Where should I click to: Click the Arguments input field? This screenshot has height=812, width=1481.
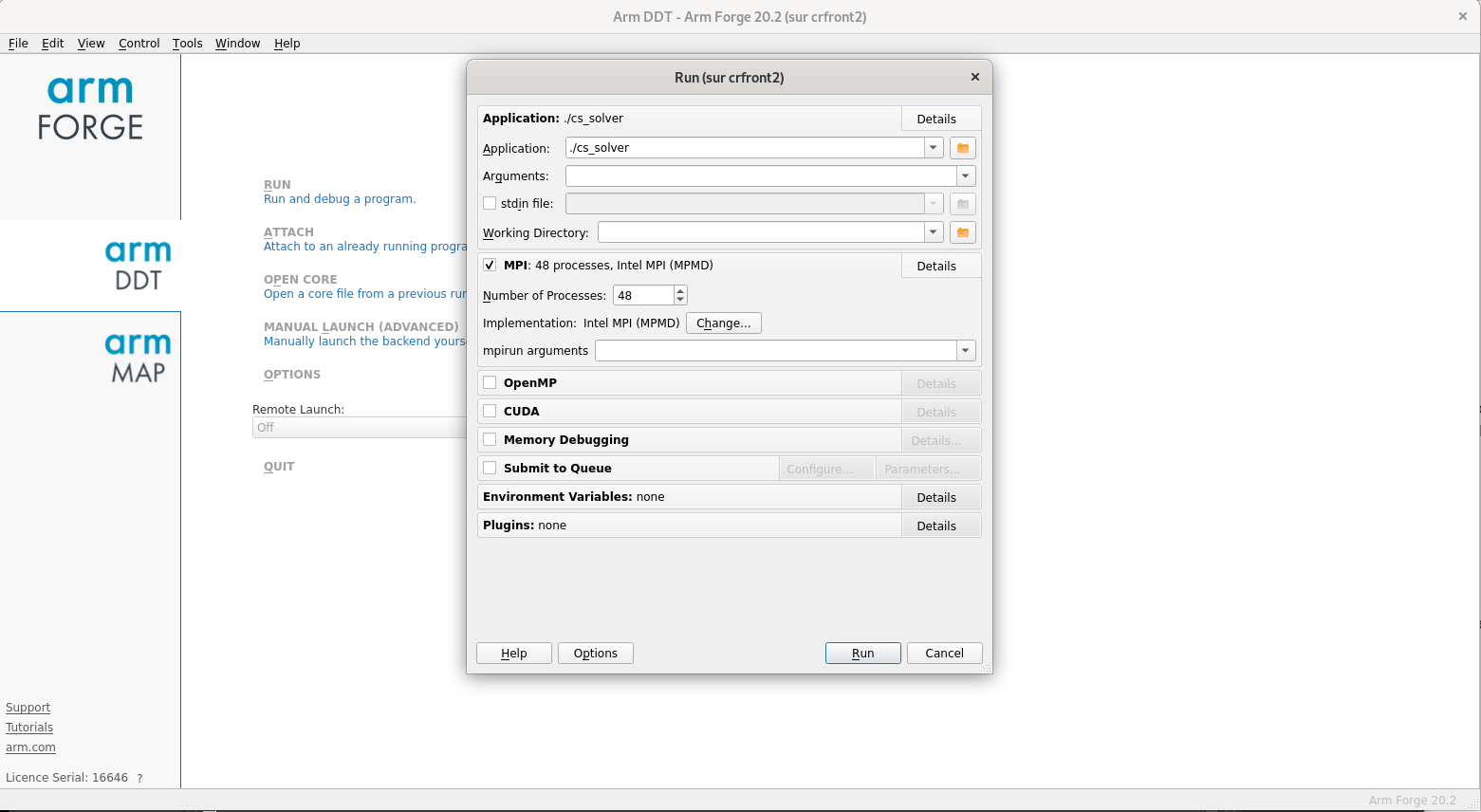[x=761, y=176]
